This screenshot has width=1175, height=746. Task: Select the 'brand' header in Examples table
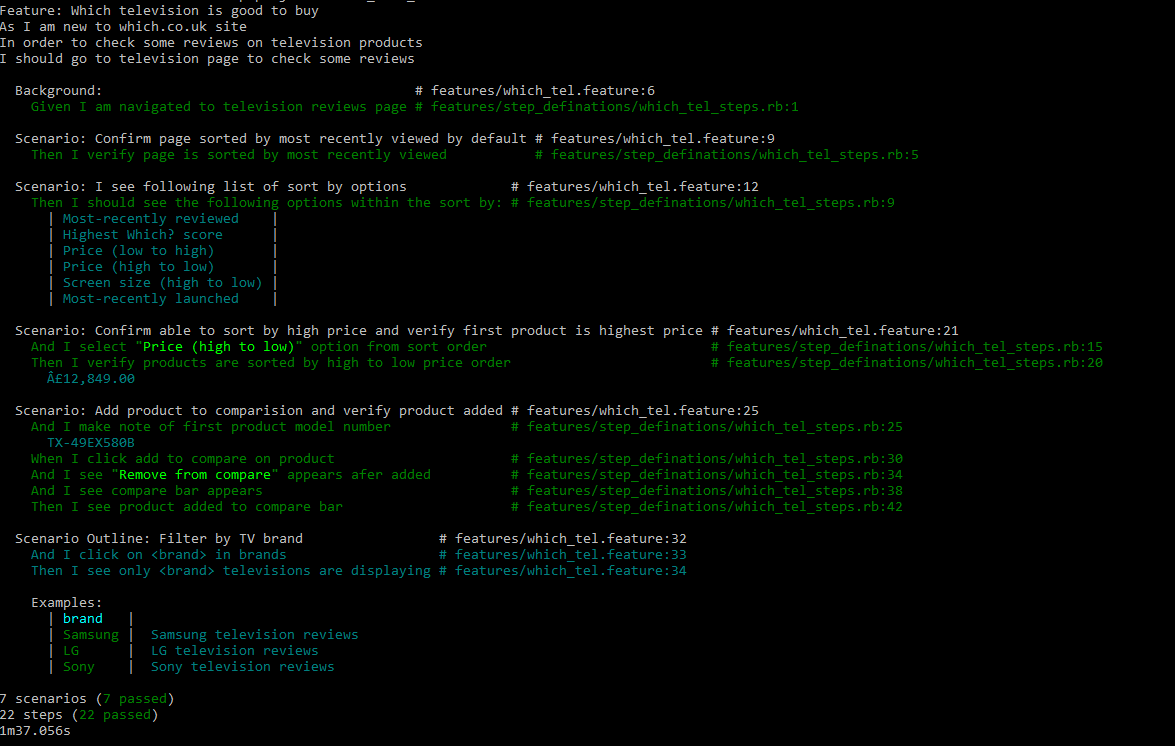point(82,618)
